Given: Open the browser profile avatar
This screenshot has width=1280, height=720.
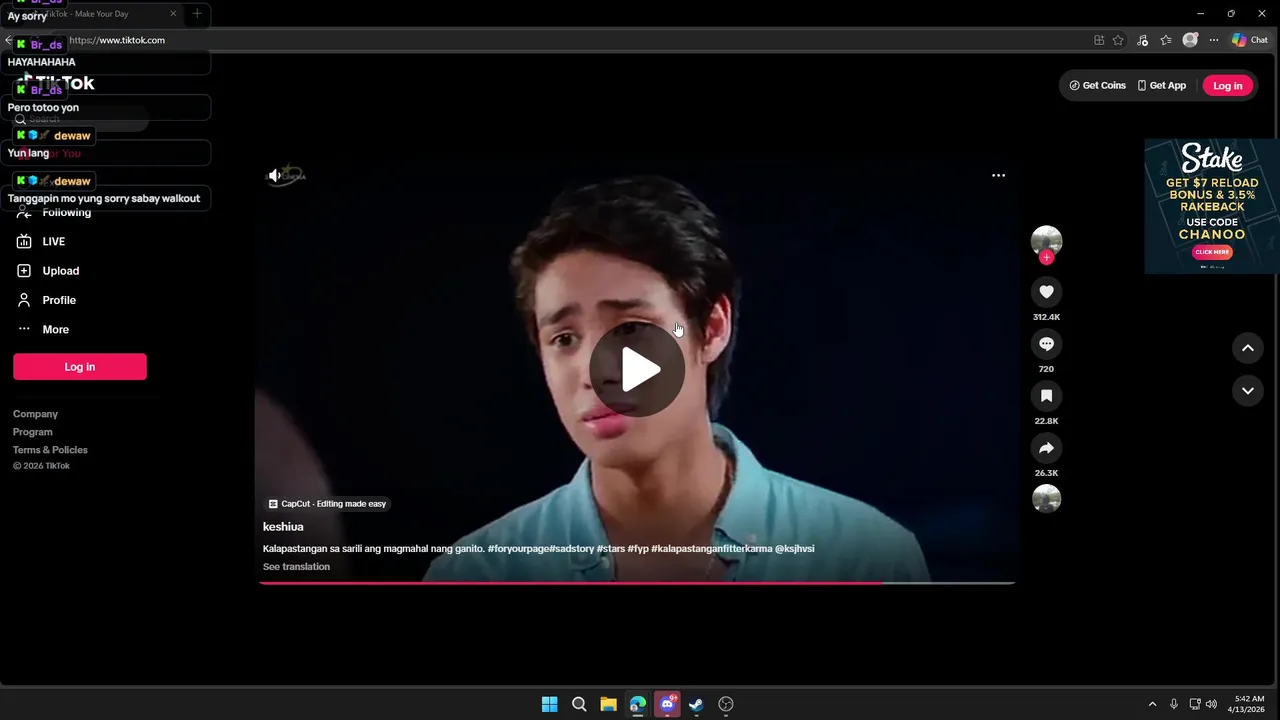Looking at the screenshot, I should click(x=1190, y=40).
